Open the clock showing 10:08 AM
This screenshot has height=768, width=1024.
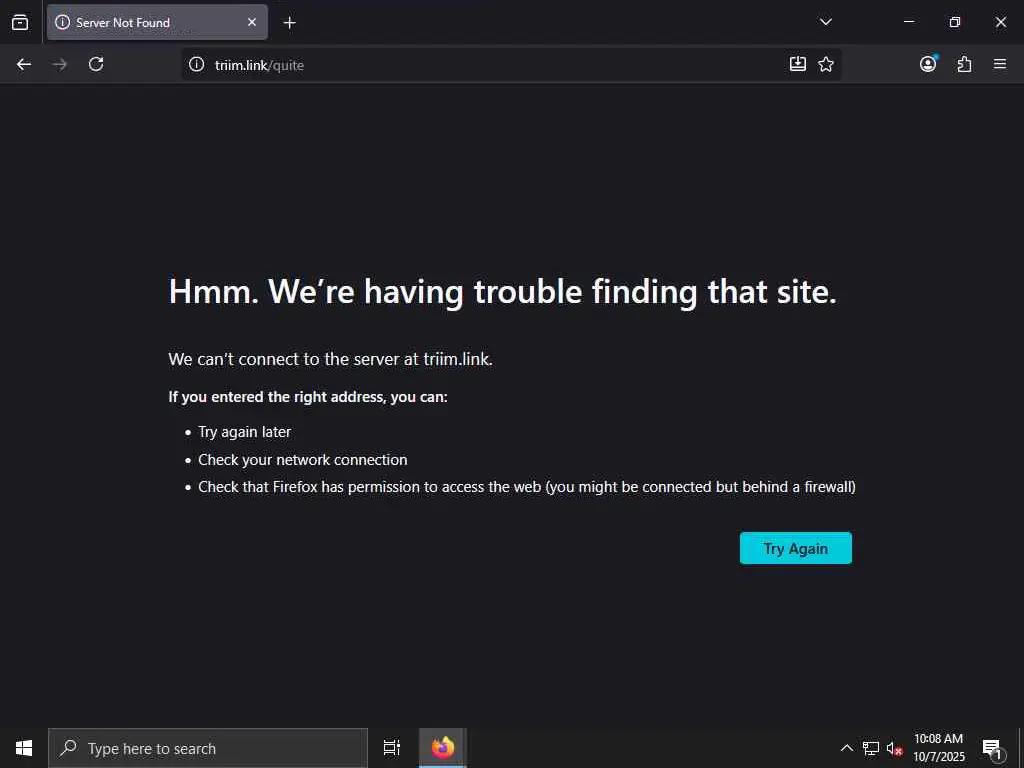click(x=938, y=748)
